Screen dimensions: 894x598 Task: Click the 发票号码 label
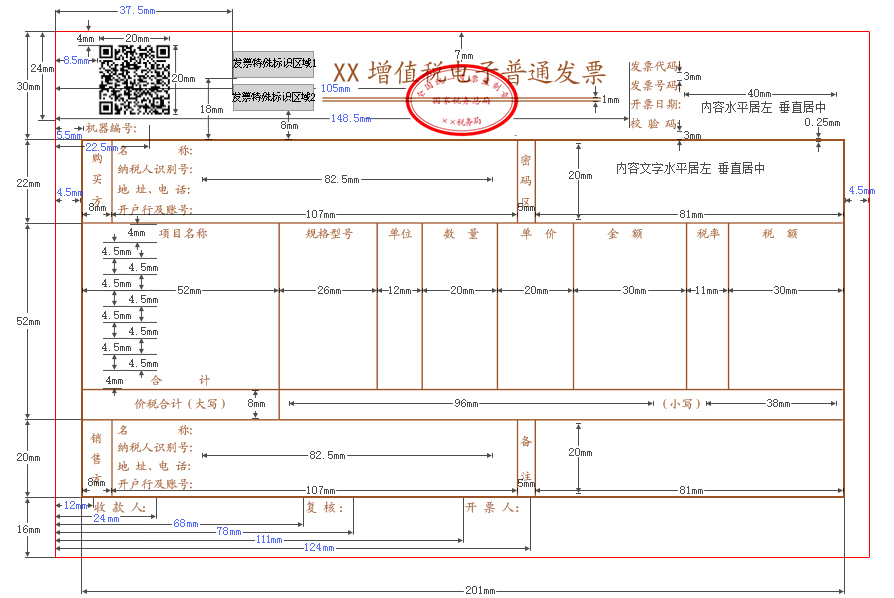click(x=653, y=86)
